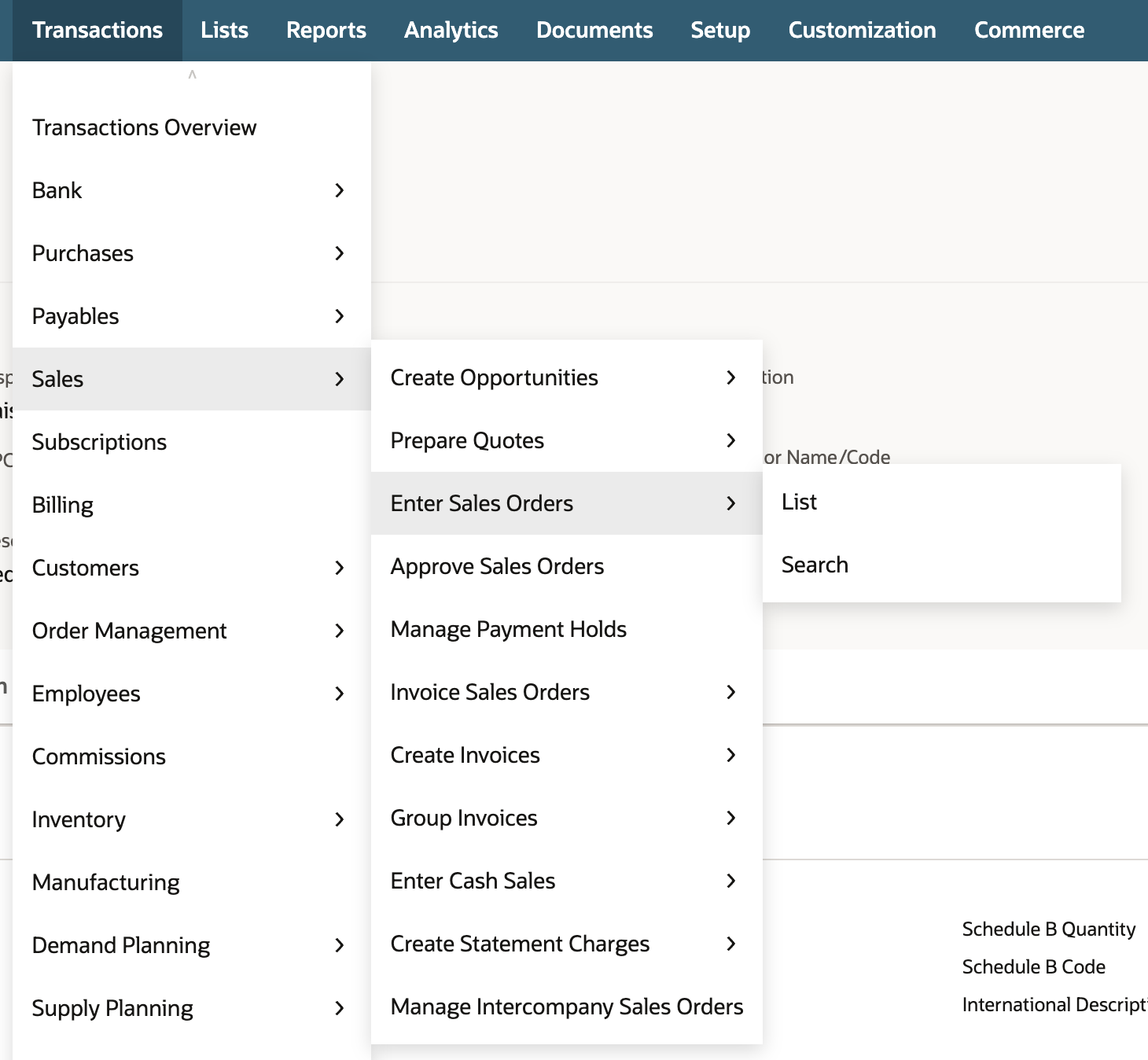Choose Enter Sales Orders
The height and width of the screenshot is (1060, 1148).
567,503
